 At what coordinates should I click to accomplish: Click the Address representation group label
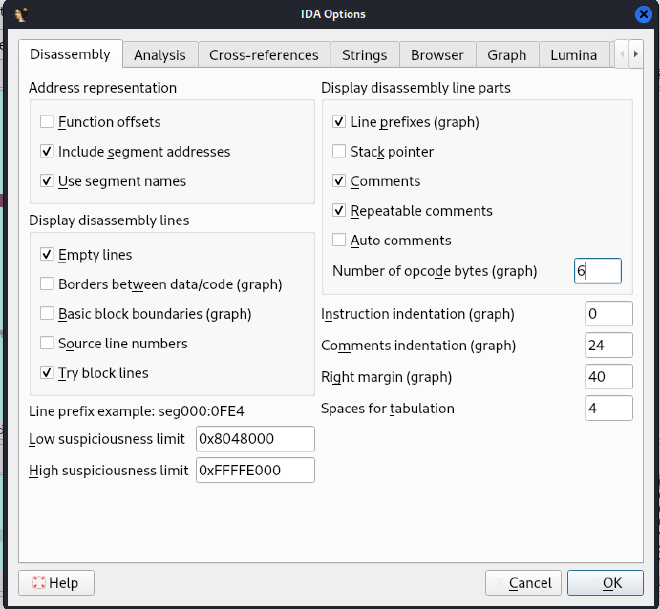[103, 88]
